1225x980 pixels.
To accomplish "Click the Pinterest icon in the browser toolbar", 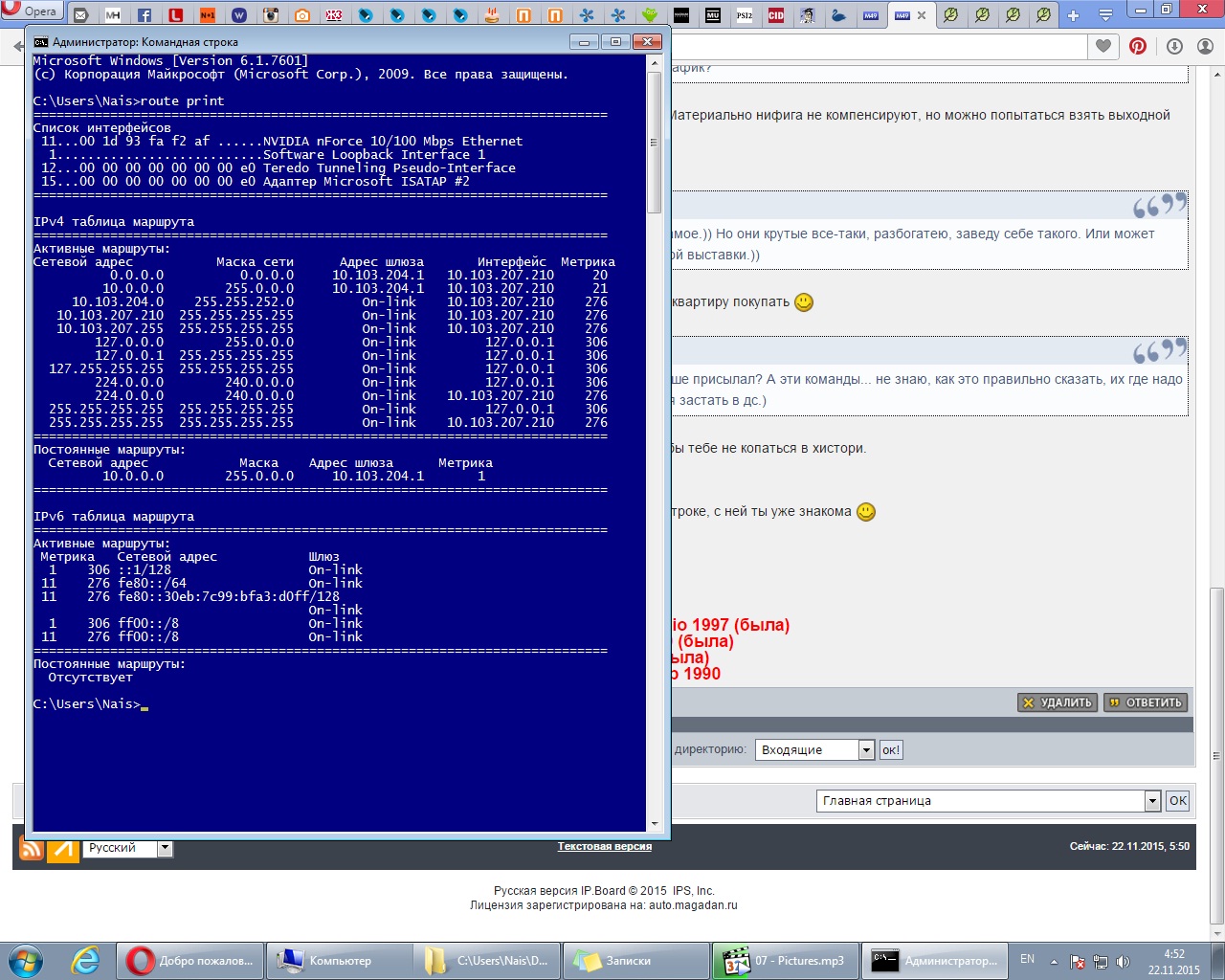I will click(1138, 46).
